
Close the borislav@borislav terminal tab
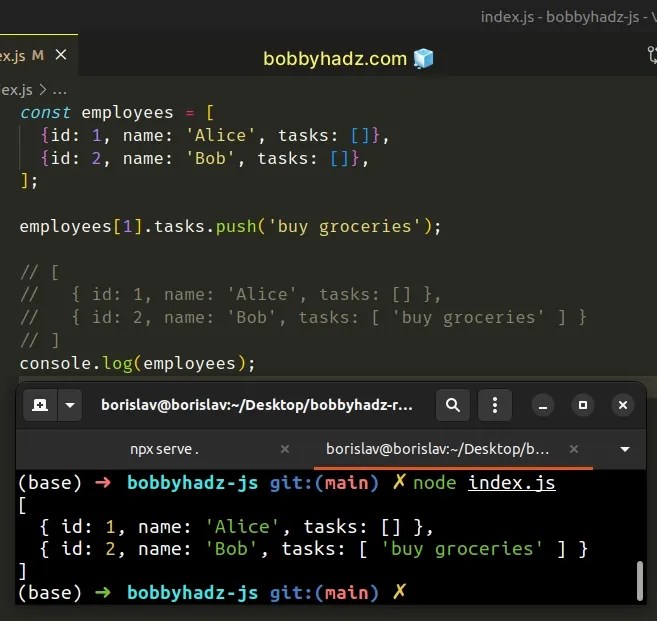click(x=574, y=449)
